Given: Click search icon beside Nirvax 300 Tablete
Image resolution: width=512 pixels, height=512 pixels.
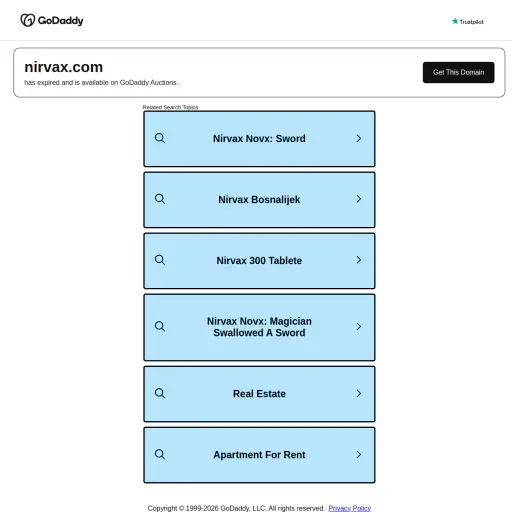Looking at the screenshot, I should 160,260.
